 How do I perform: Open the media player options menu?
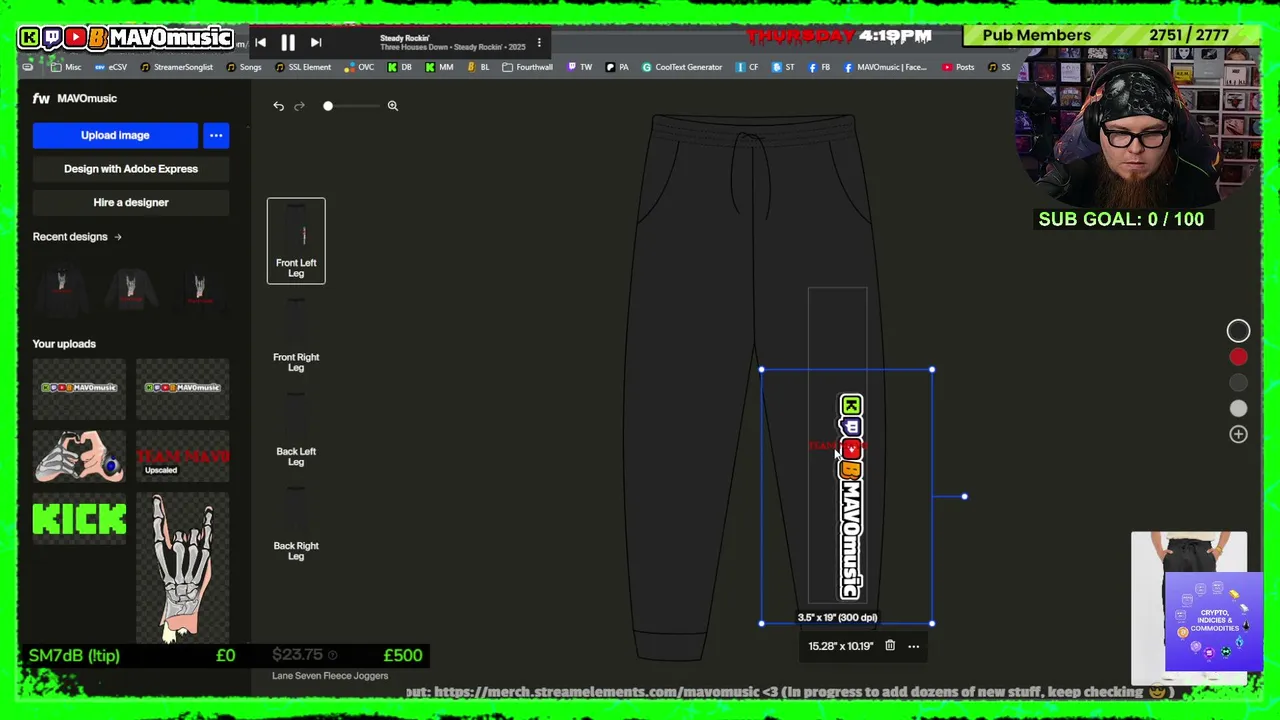[539, 42]
